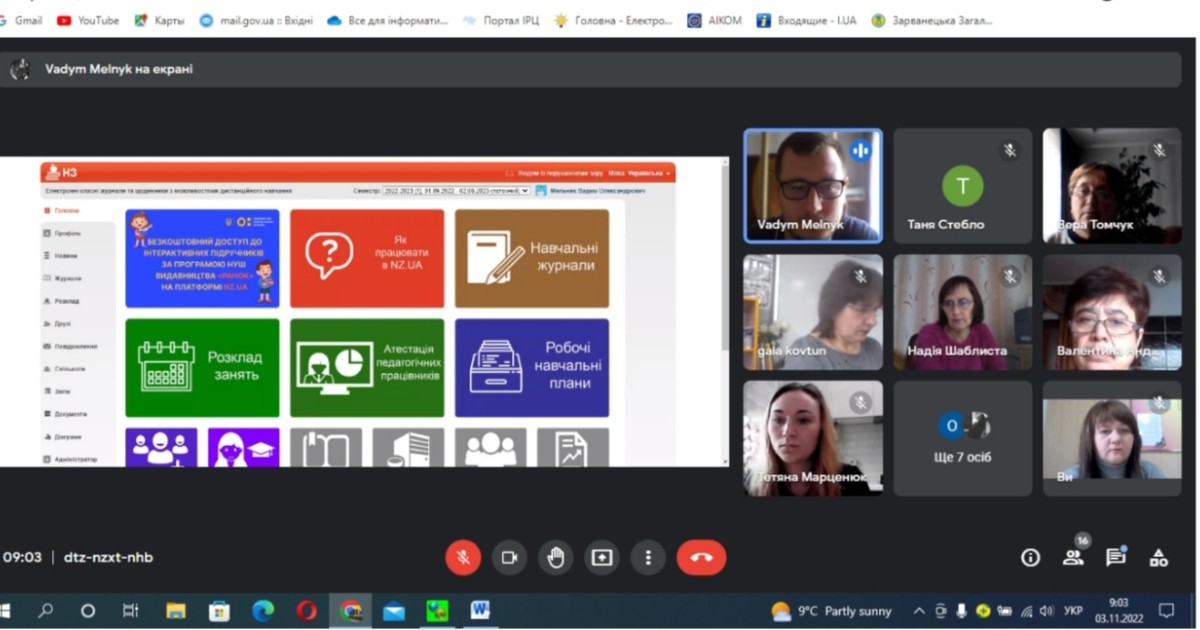Open the AIKOM bookmark
The width and height of the screenshot is (1200, 630).
coord(715,20)
